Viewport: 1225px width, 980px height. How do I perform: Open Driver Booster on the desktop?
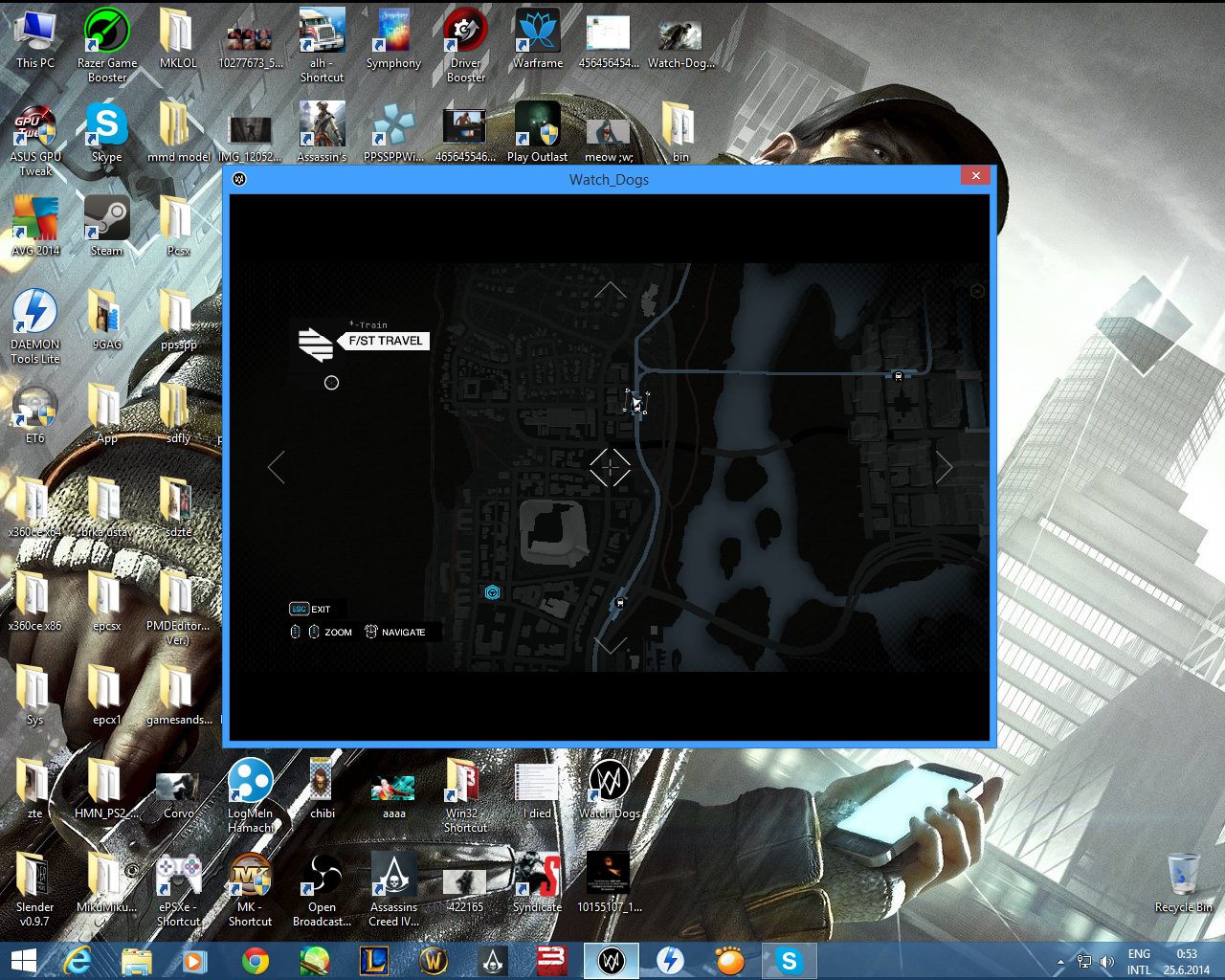(466, 45)
